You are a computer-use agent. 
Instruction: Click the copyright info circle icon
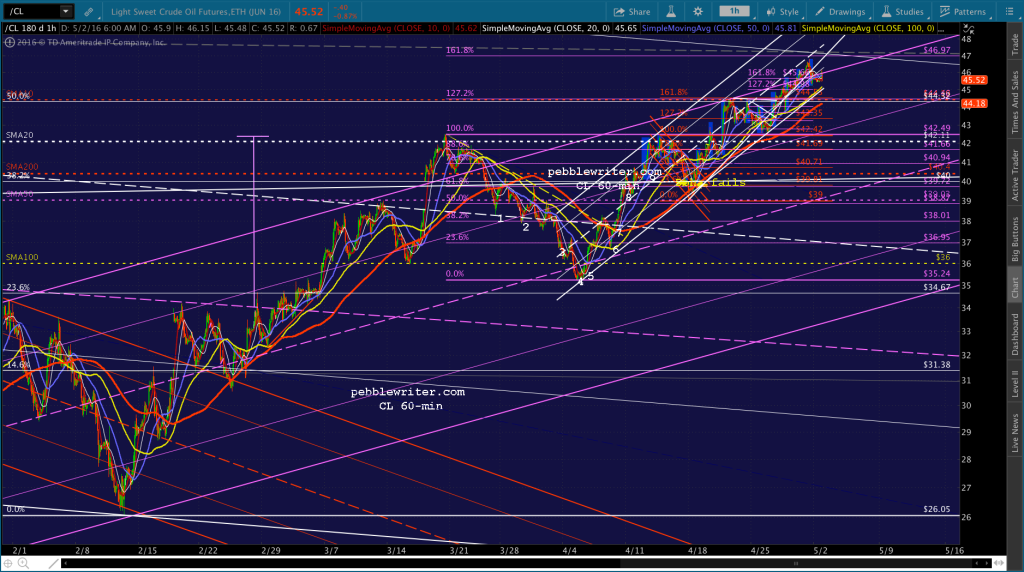9,42
